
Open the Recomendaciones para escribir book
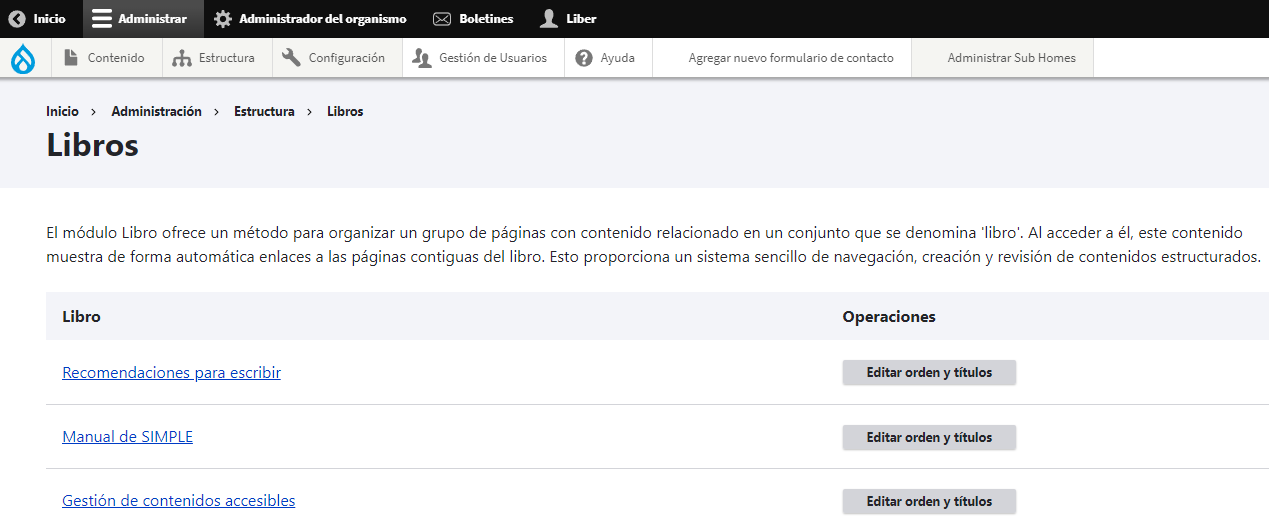[x=171, y=373]
